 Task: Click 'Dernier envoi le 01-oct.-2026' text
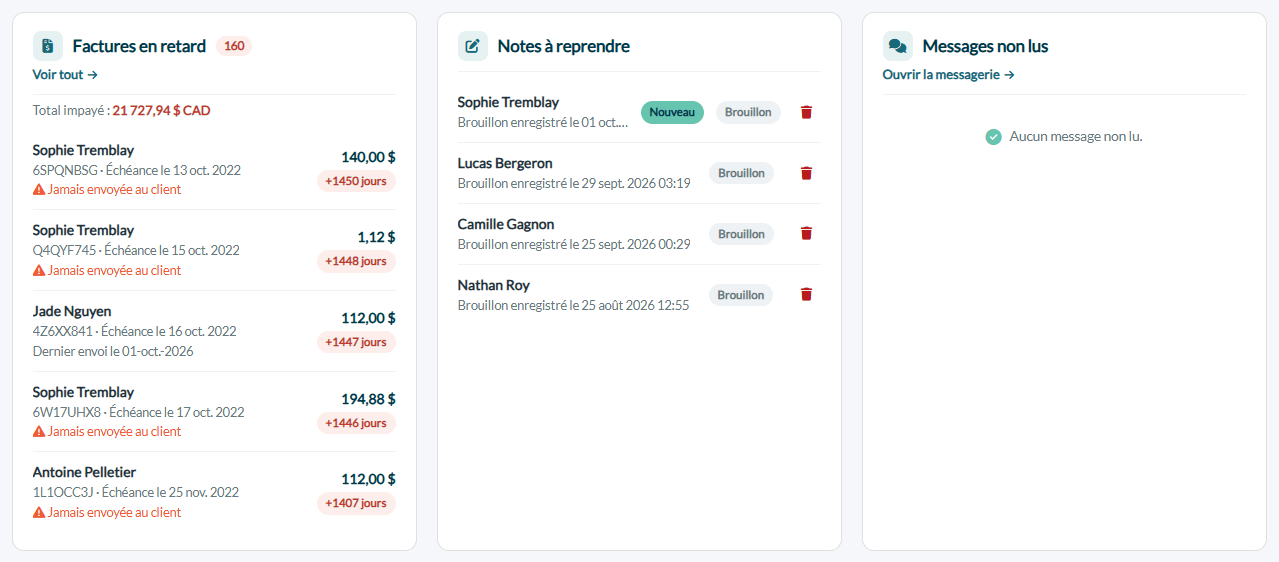113,351
